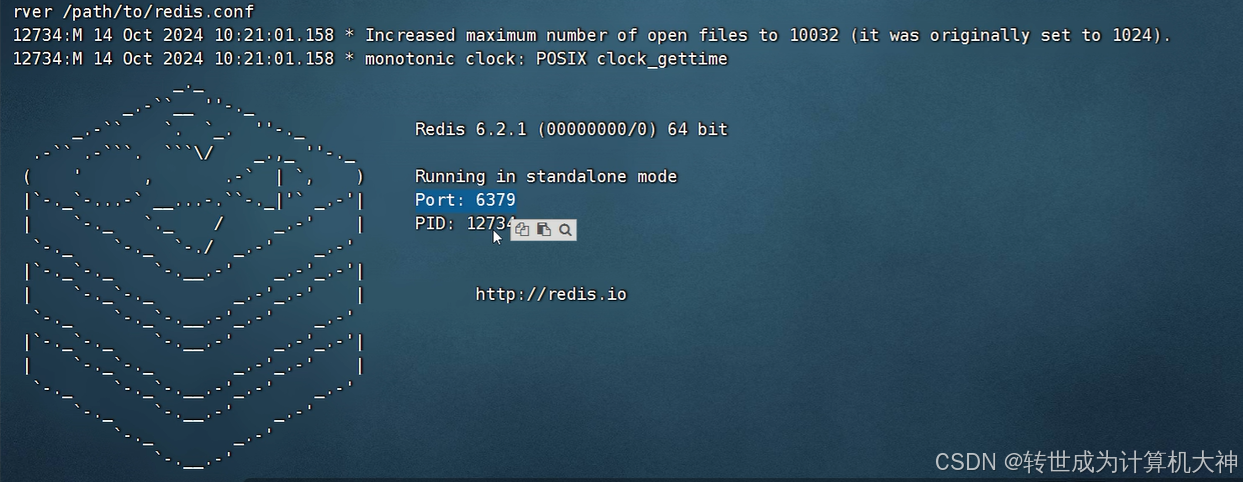Image resolution: width=1243 pixels, height=482 pixels.
Task: Click the "PID: 12734" line
Action: click(x=465, y=223)
